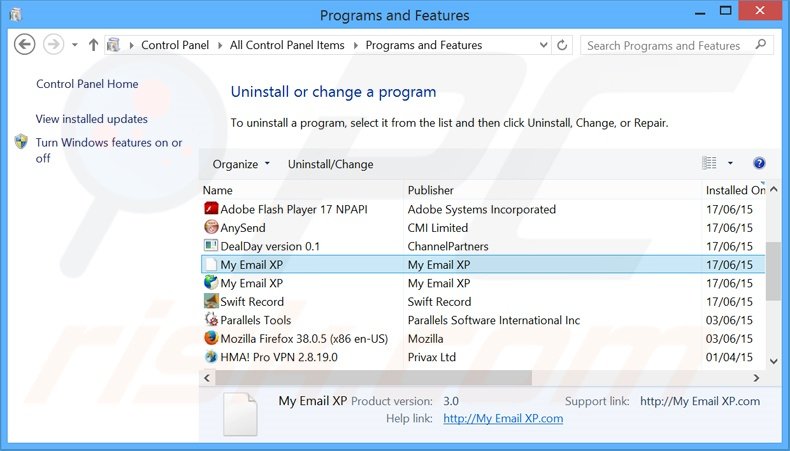Viewport: 790px width, 451px height.
Task: Open recent locations dropdown arrow
Action: pyautogui.click(x=75, y=45)
